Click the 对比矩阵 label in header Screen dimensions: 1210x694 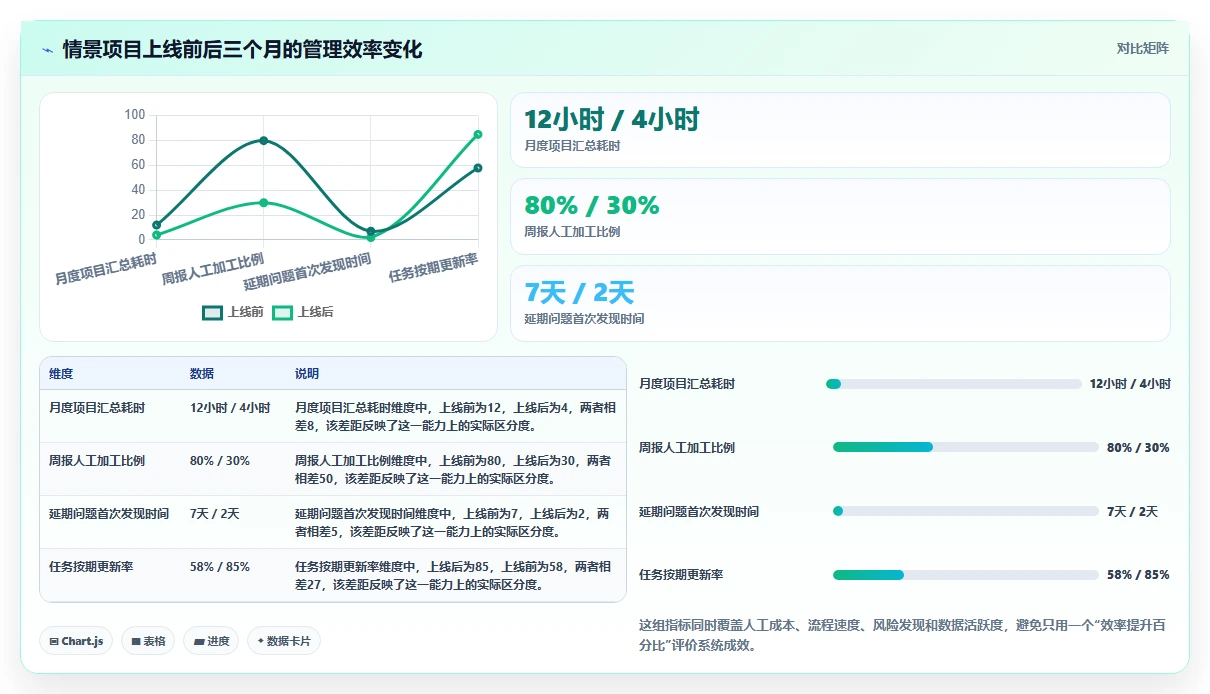(1142, 48)
